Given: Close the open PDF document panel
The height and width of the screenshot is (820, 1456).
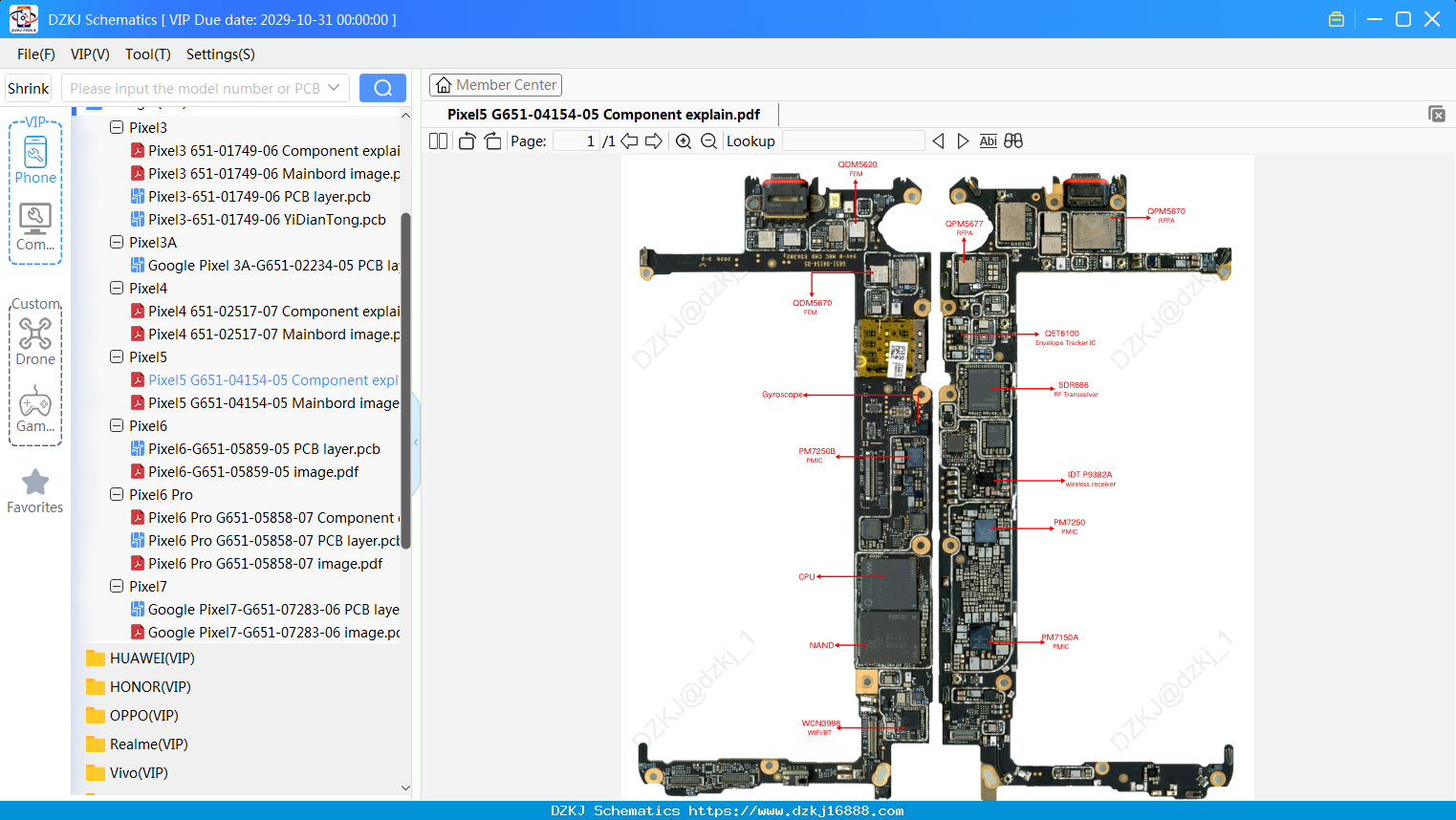Looking at the screenshot, I should click(x=1437, y=114).
